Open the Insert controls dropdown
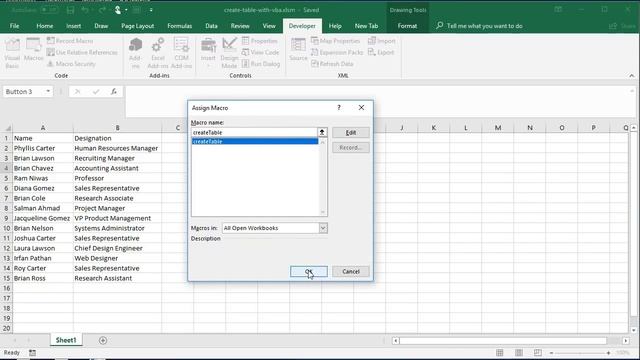This screenshot has width=640, height=360. pos(208,53)
